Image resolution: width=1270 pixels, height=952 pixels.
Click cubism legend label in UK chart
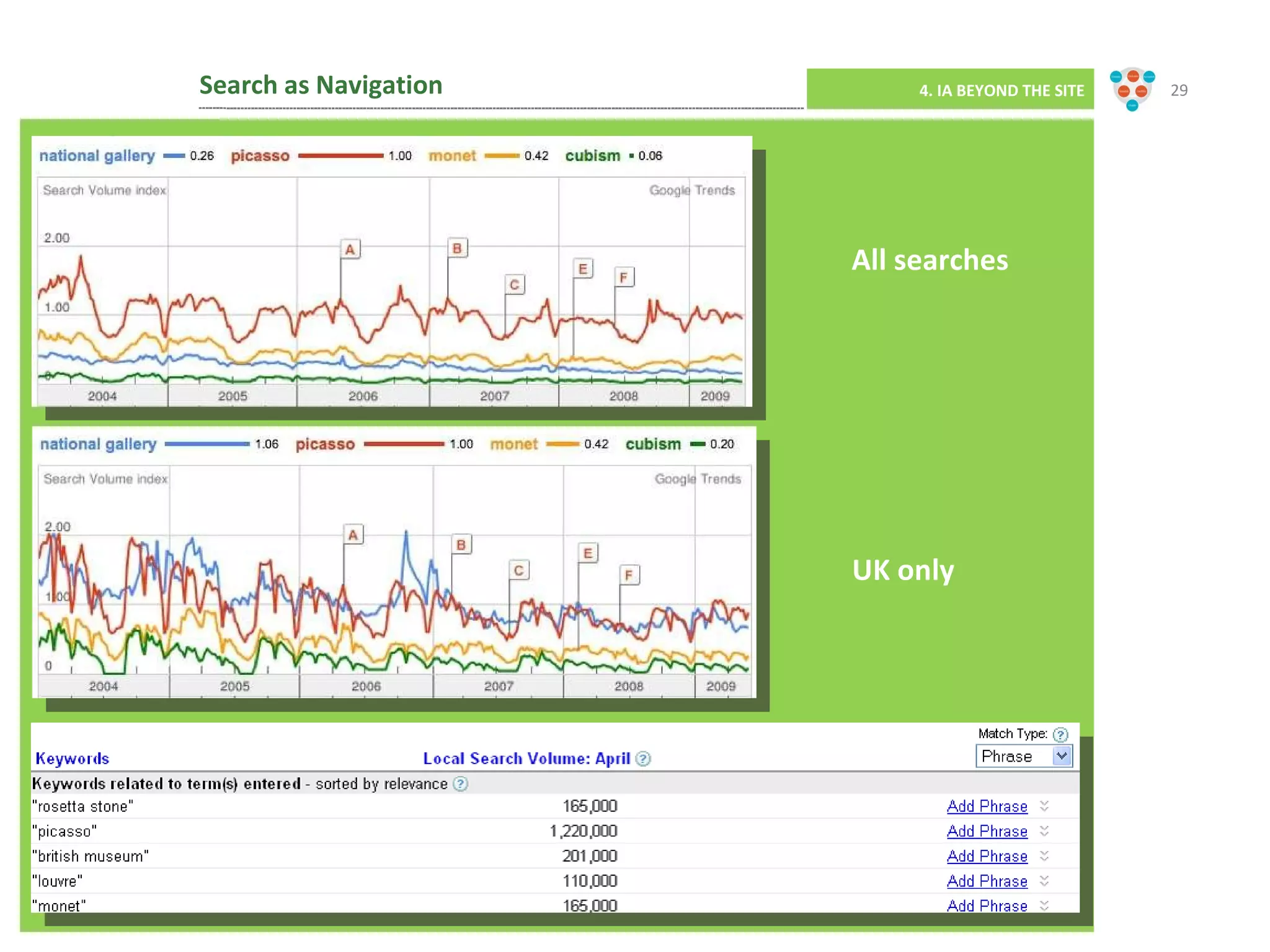pyautogui.click(x=653, y=444)
